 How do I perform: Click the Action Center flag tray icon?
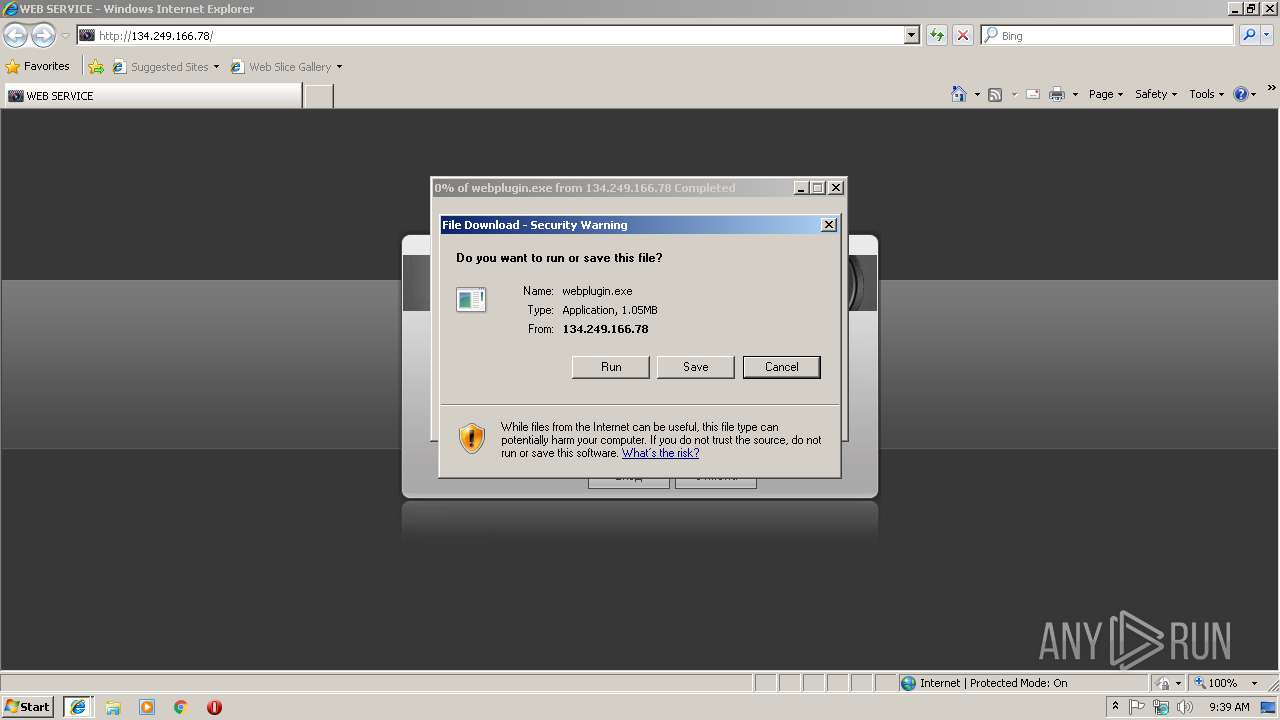pyautogui.click(x=1138, y=707)
